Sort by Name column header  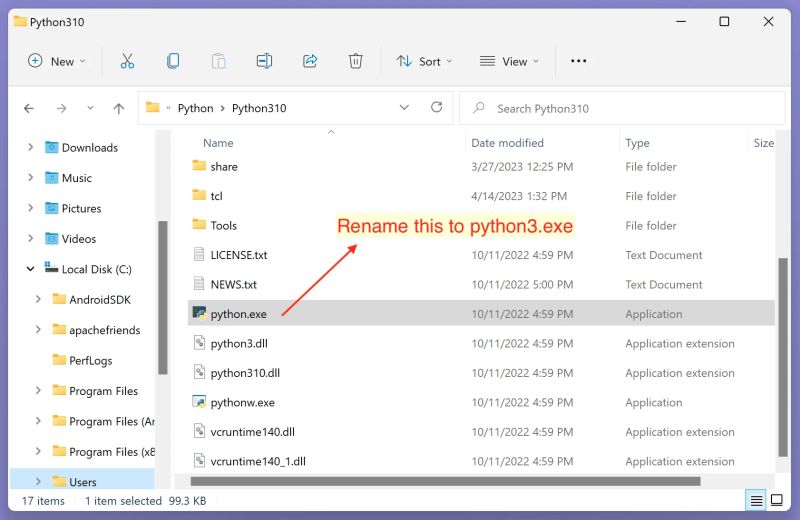tap(218, 143)
